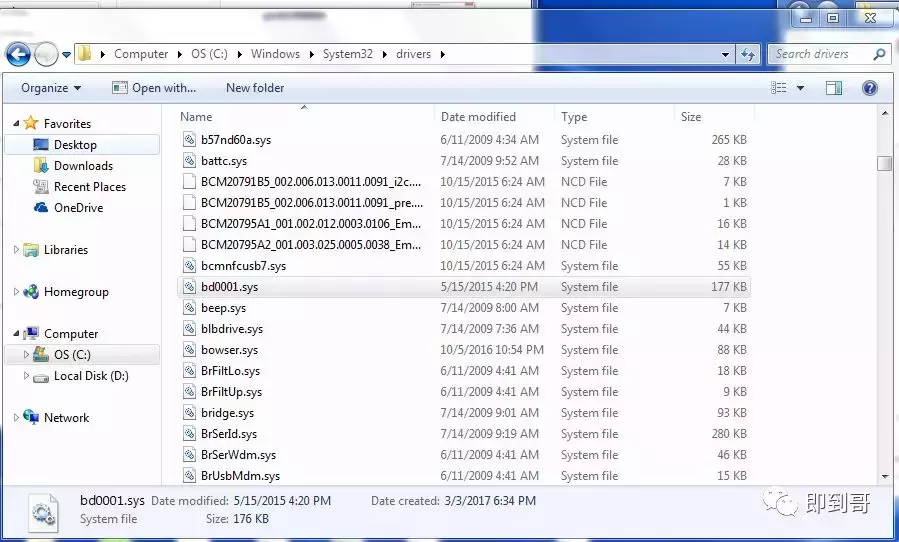Select the Homegroup icon in sidebar
The image size is (899, 542).
pos(31,292)
